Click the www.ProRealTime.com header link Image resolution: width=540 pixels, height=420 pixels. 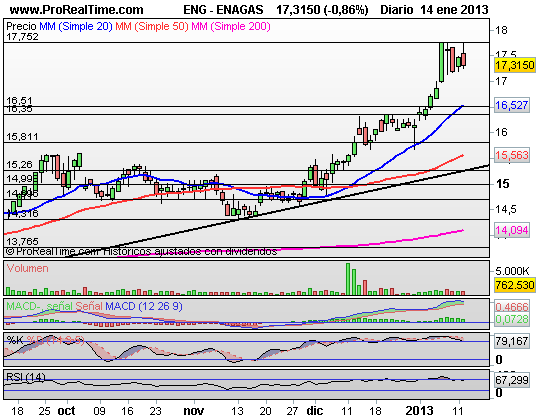click(x=76, y=10)
